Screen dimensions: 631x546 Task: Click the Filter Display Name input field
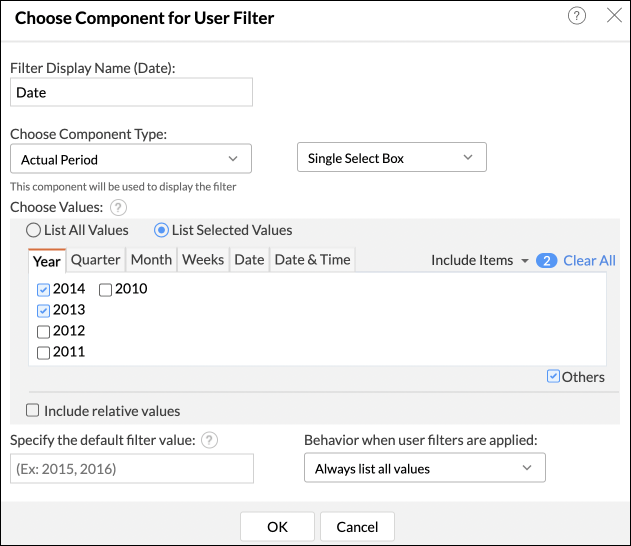[x=131, y=92]
